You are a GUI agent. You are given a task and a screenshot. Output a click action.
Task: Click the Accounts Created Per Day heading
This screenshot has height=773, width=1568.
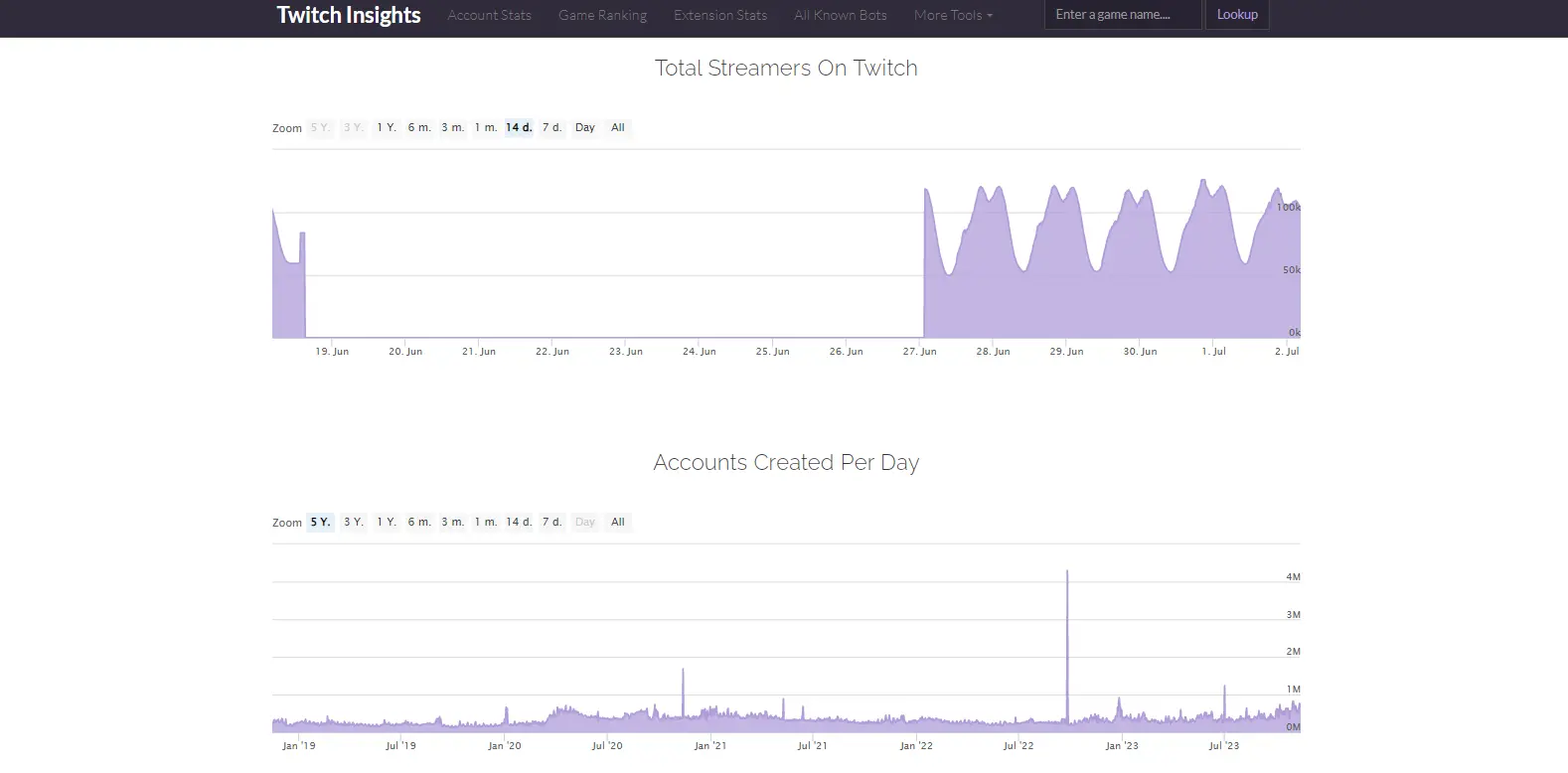click(x=786, y=462)
